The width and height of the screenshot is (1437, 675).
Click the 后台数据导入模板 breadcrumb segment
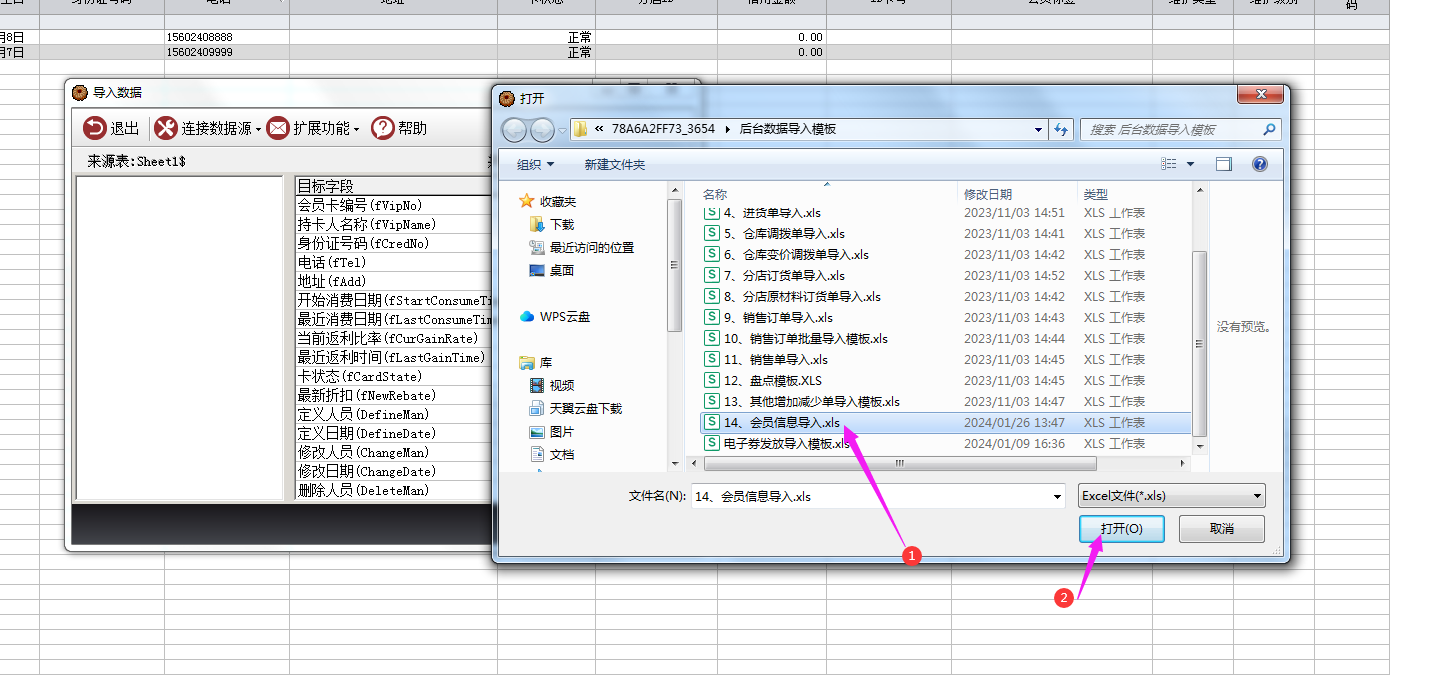tap(787, 129)
